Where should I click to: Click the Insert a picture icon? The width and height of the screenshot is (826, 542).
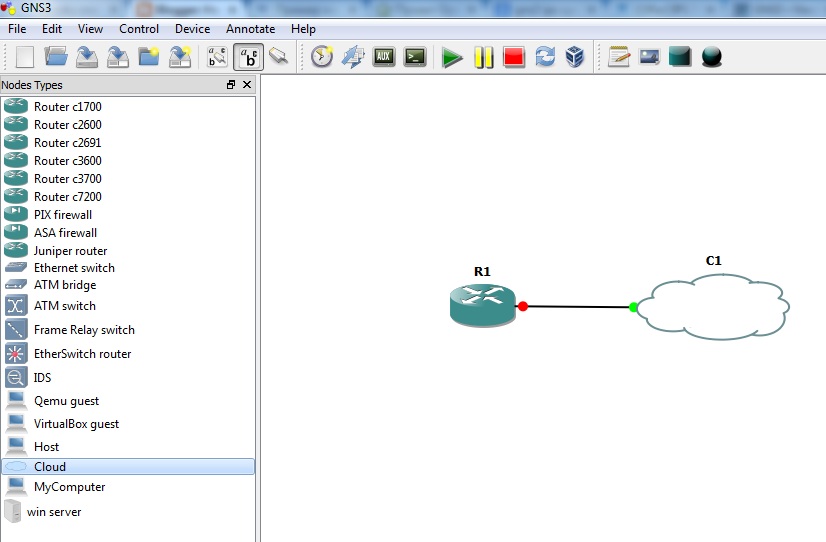coord(650,56)
